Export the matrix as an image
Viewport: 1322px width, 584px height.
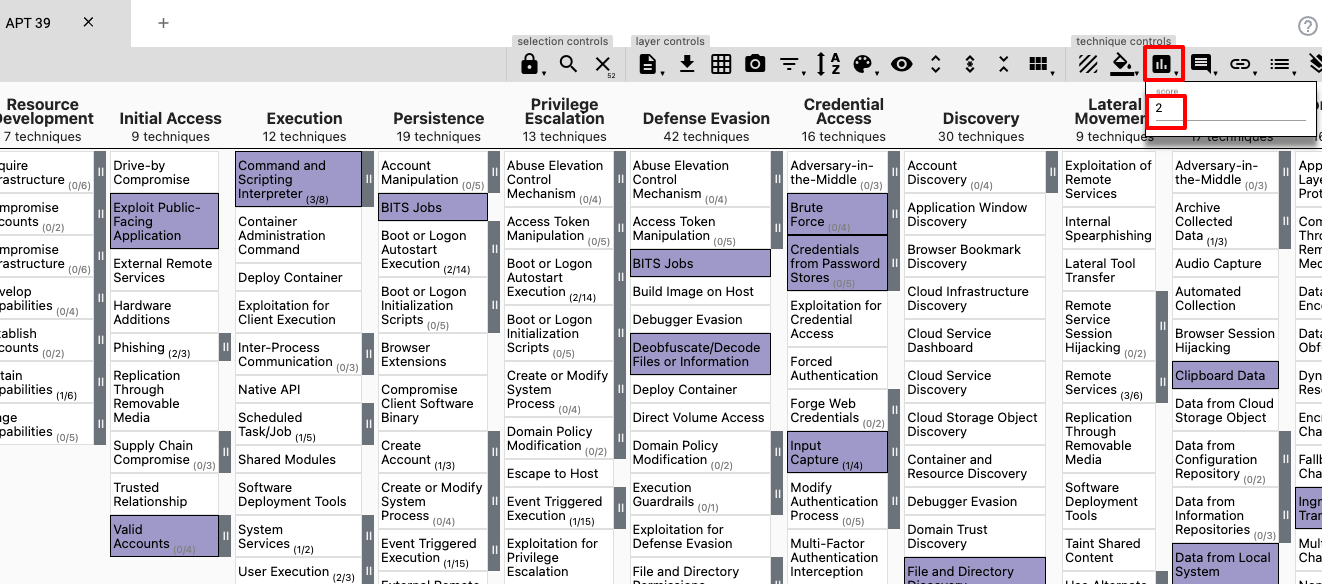(x=755, y=63)
